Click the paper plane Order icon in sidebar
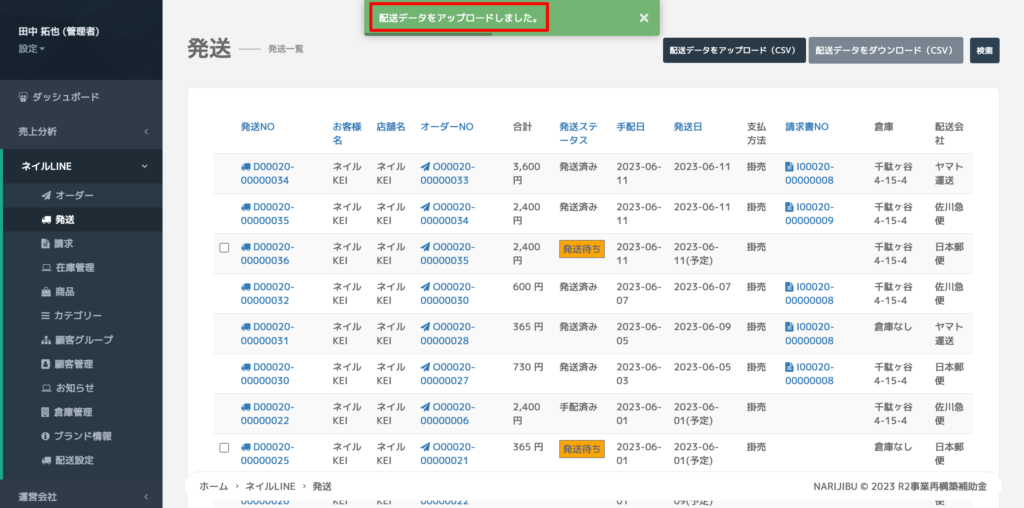 45,195
